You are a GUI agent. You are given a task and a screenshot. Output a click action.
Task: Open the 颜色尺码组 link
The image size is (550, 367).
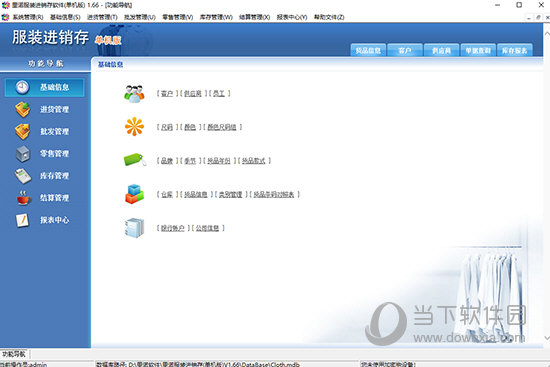[222, 127]
